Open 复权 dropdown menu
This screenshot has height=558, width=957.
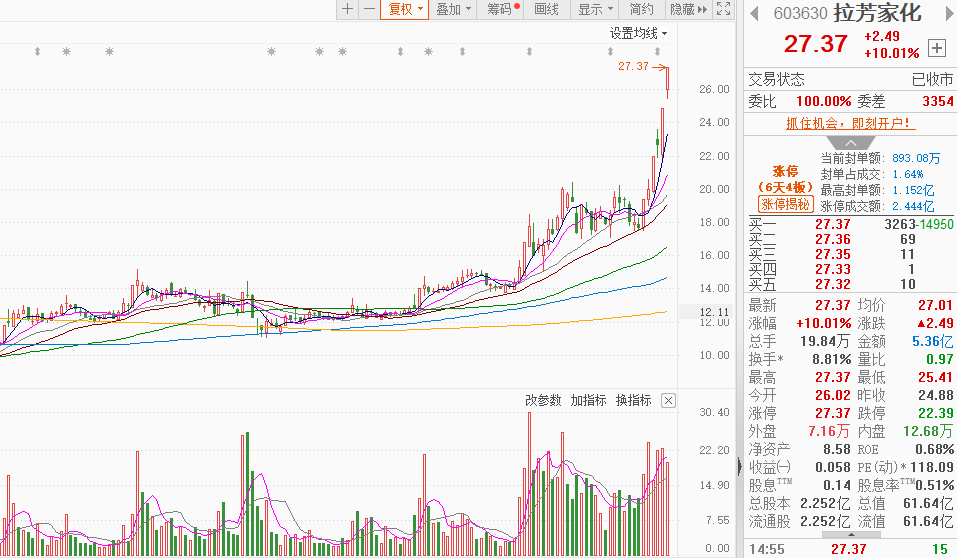[405, 9]
